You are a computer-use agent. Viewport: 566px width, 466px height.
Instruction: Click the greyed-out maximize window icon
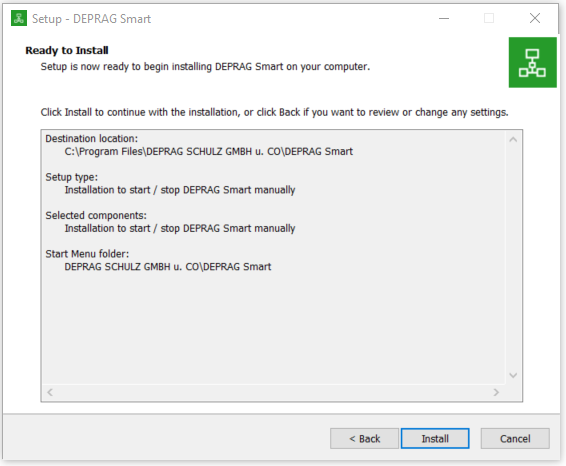pyautogui.click(x=489, y=18)
